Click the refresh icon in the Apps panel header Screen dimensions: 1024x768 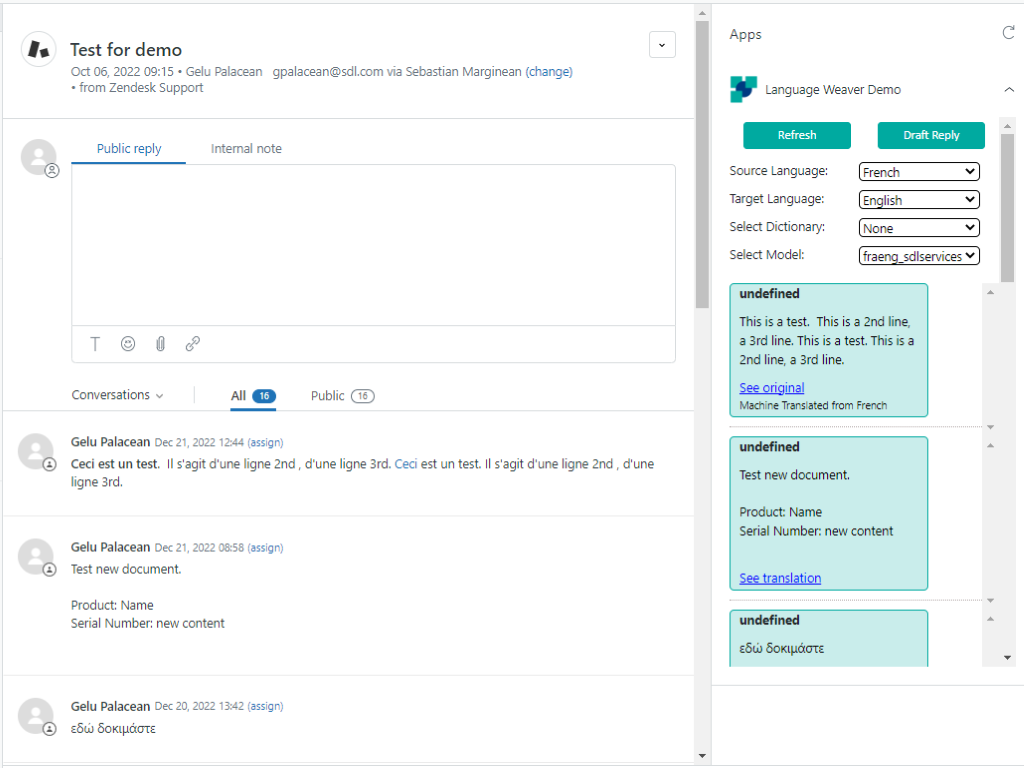point(1008,31)
